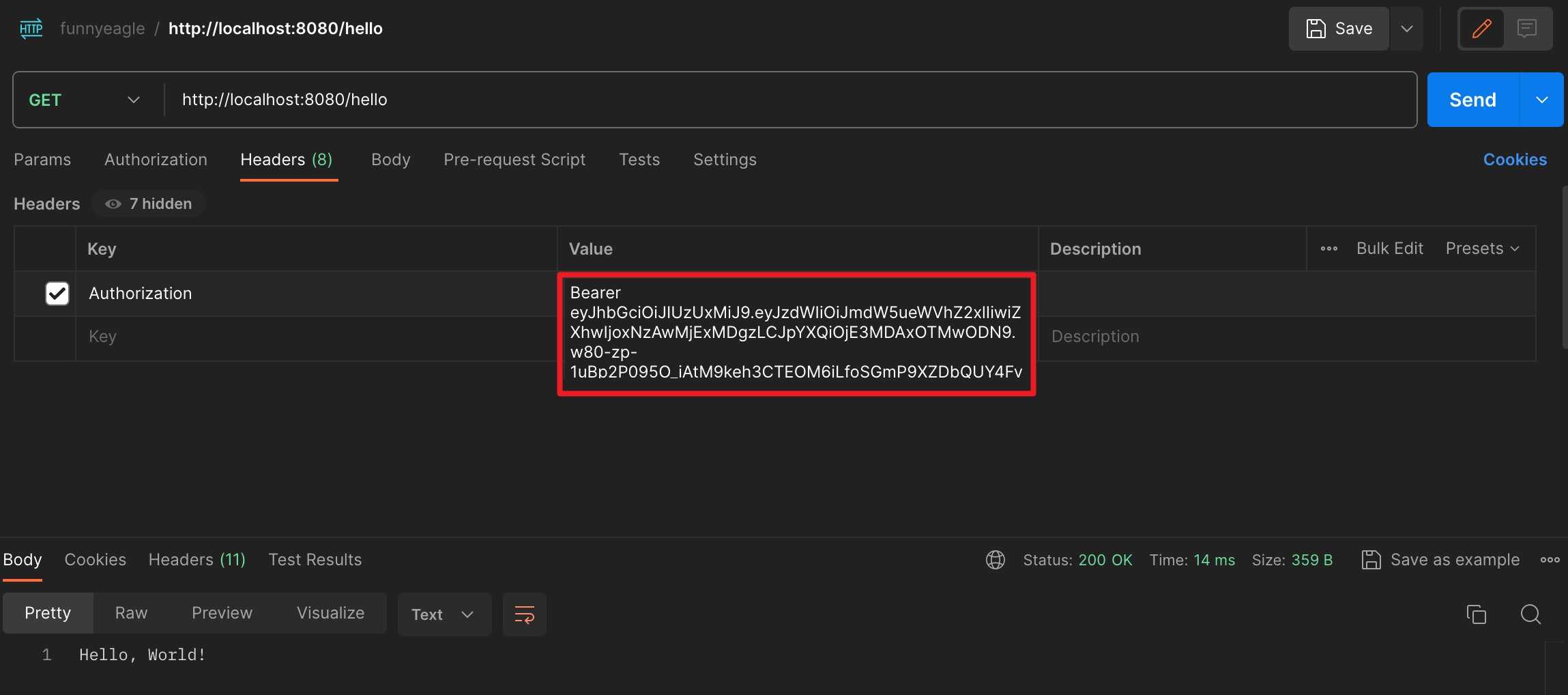Switch response view to Raw
1568x695 pixels.
click(x=131, y=613)
